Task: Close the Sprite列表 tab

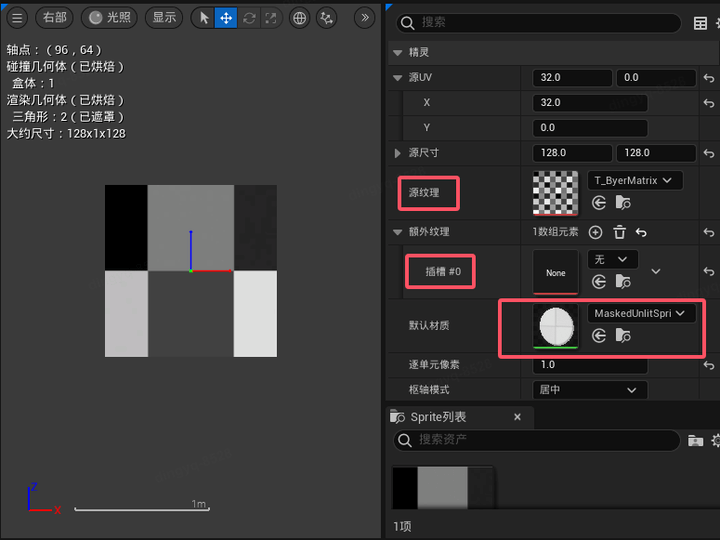Action: click(x=517, y=417)
